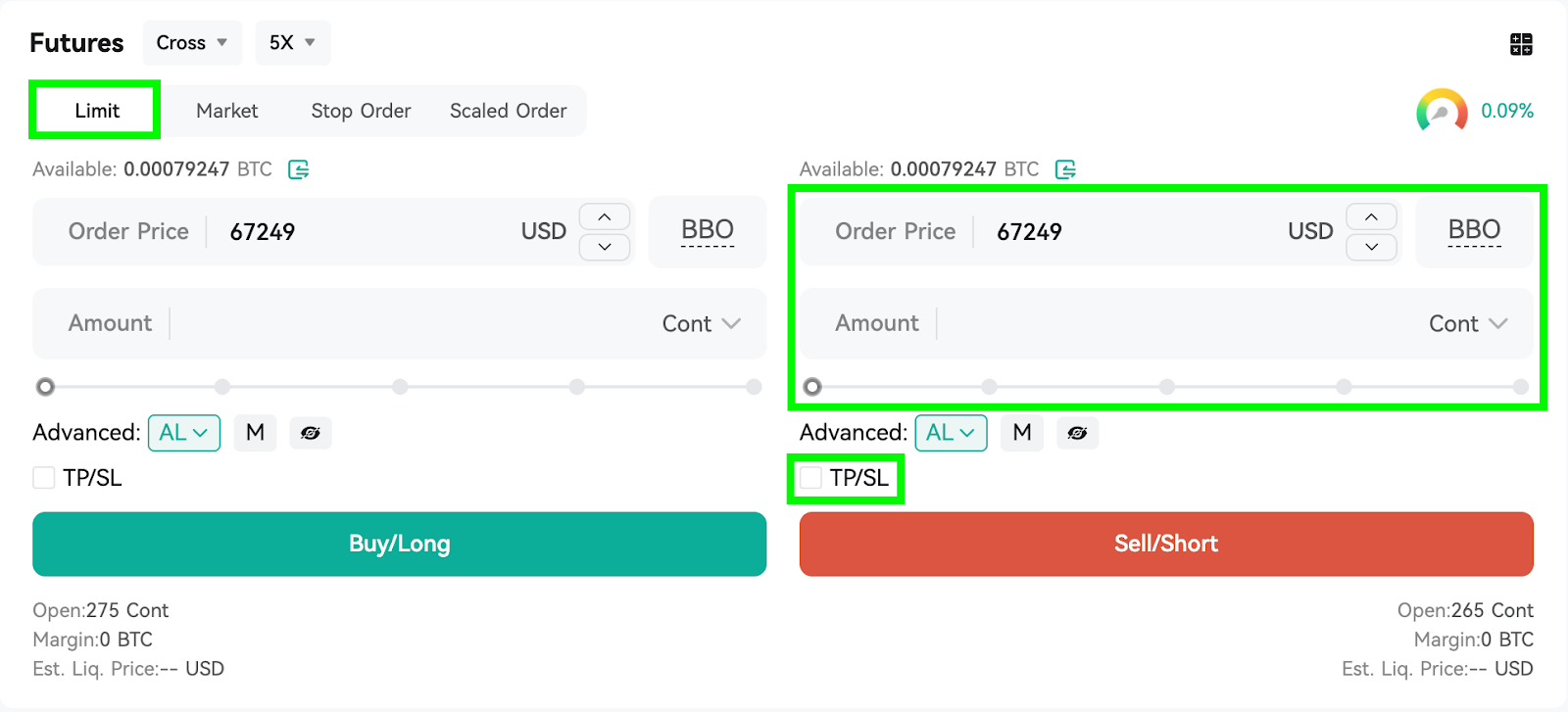Expand the buy side Cont unit dropdown

701,323
